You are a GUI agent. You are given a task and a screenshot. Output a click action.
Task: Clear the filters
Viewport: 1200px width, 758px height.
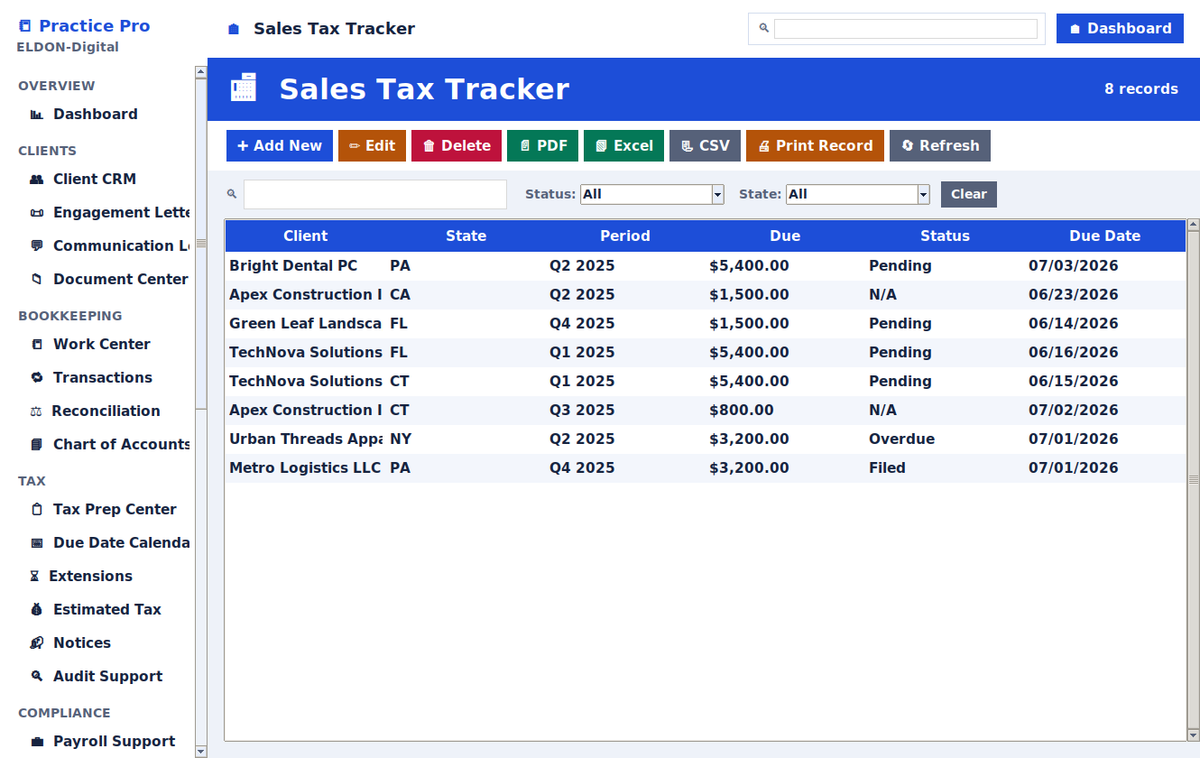point(968,194)
